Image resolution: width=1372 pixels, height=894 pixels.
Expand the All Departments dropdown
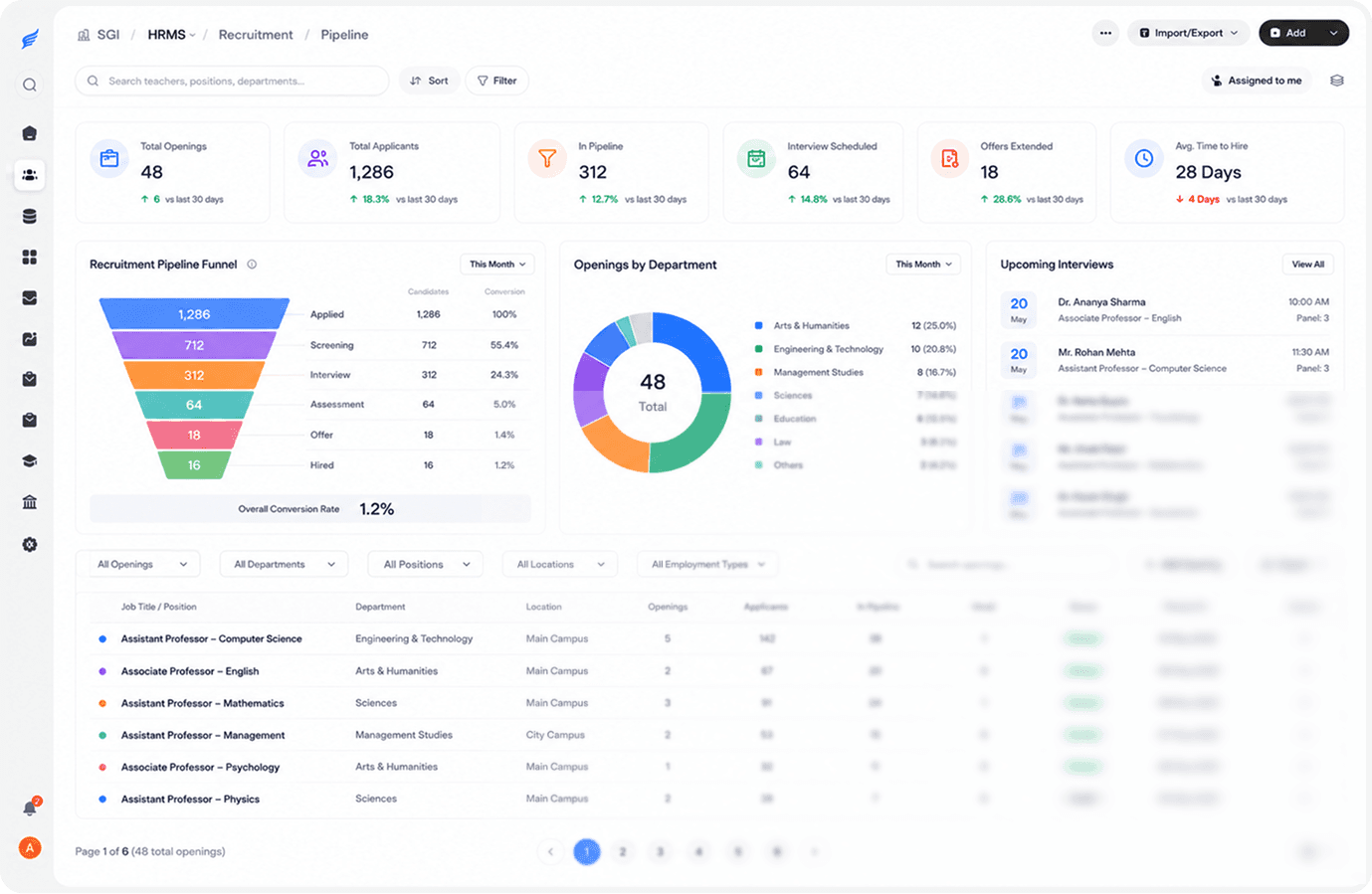click(285, 564)
